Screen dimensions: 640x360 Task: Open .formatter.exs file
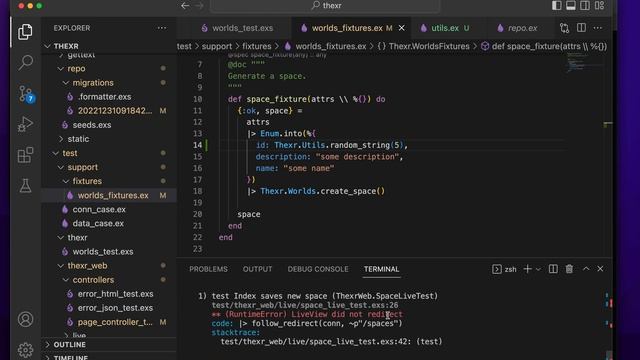[x=104, y=97]
